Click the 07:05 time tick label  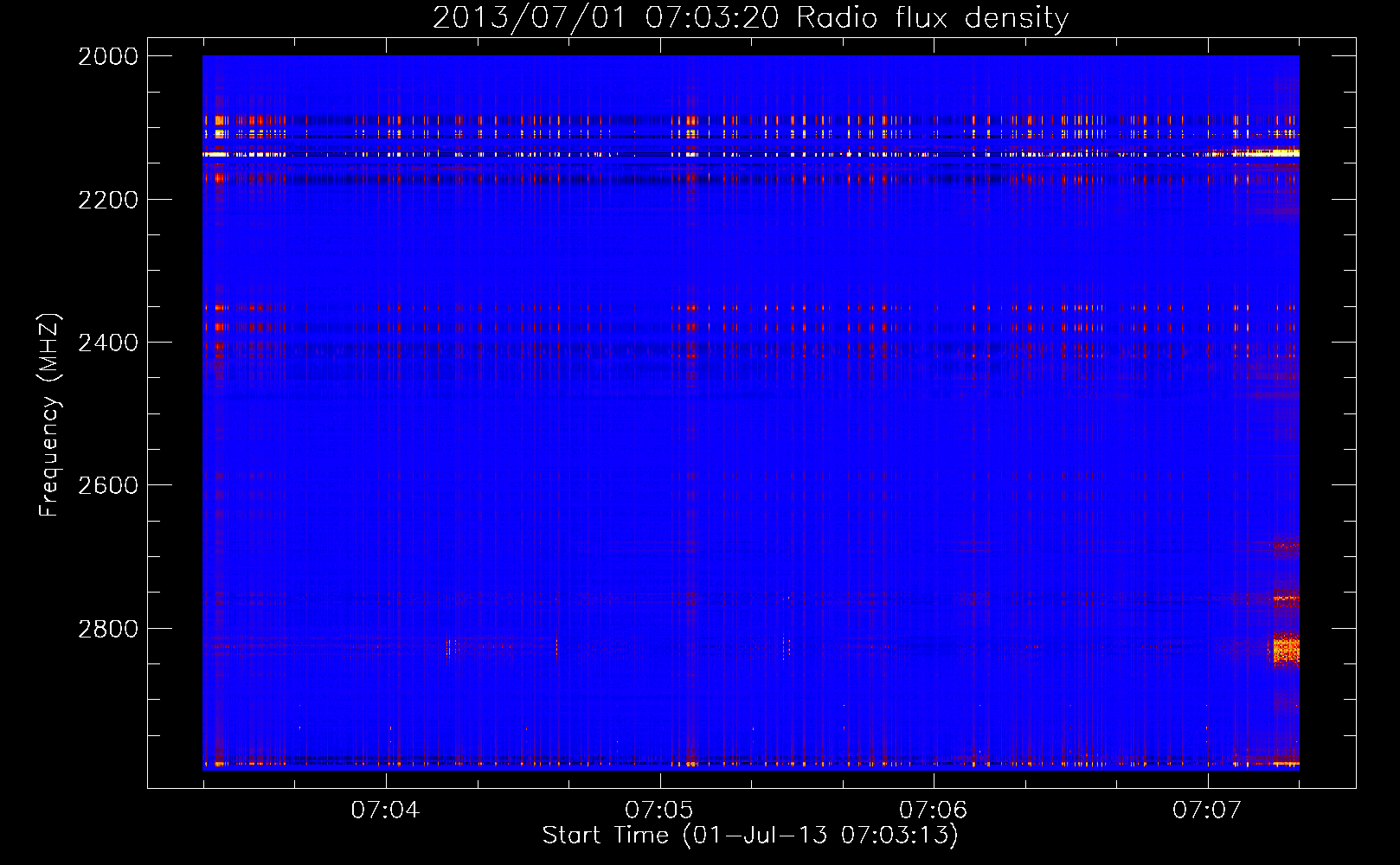click(x=659, y=810)
